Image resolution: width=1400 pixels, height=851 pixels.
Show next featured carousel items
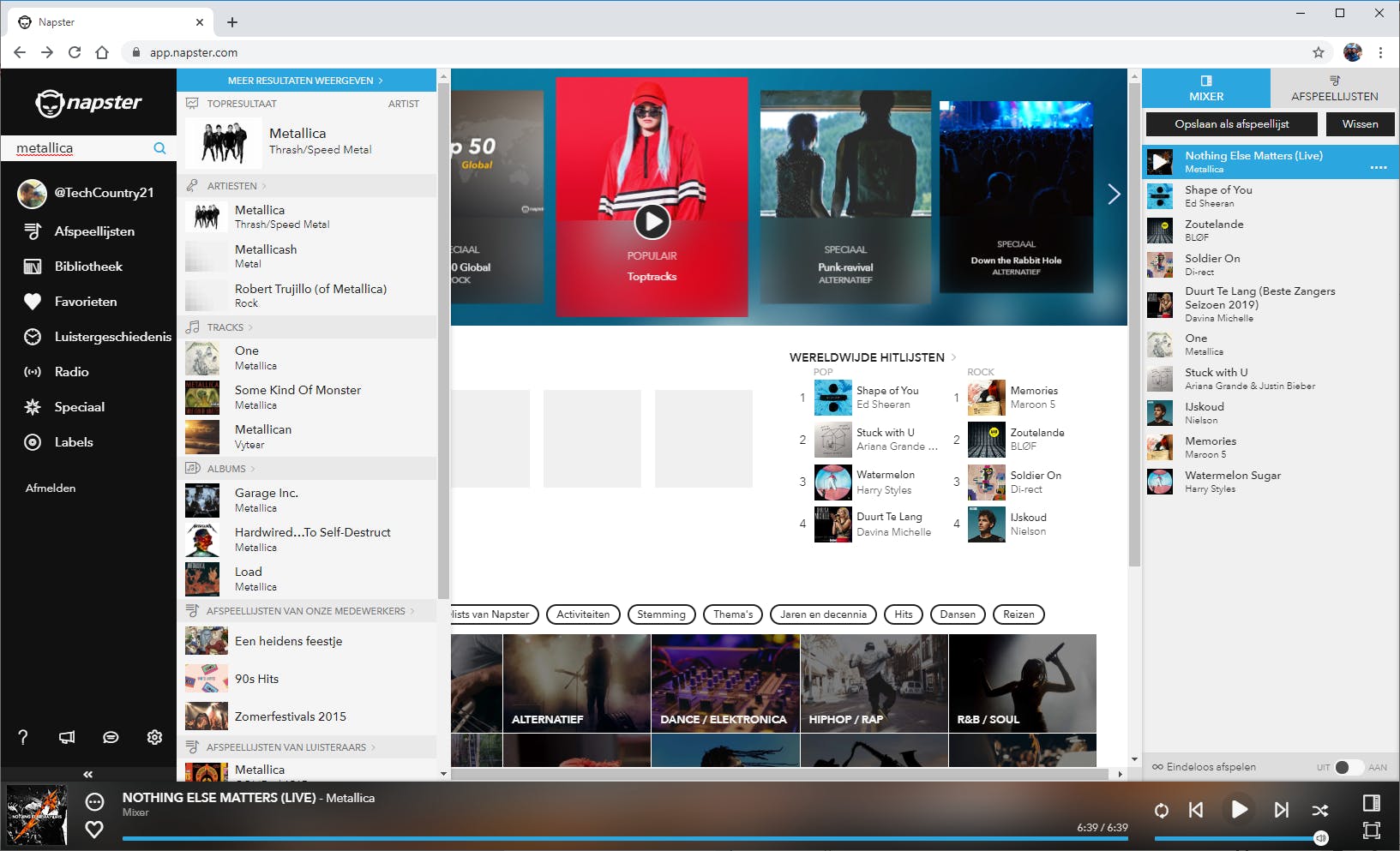[1114, 195]
